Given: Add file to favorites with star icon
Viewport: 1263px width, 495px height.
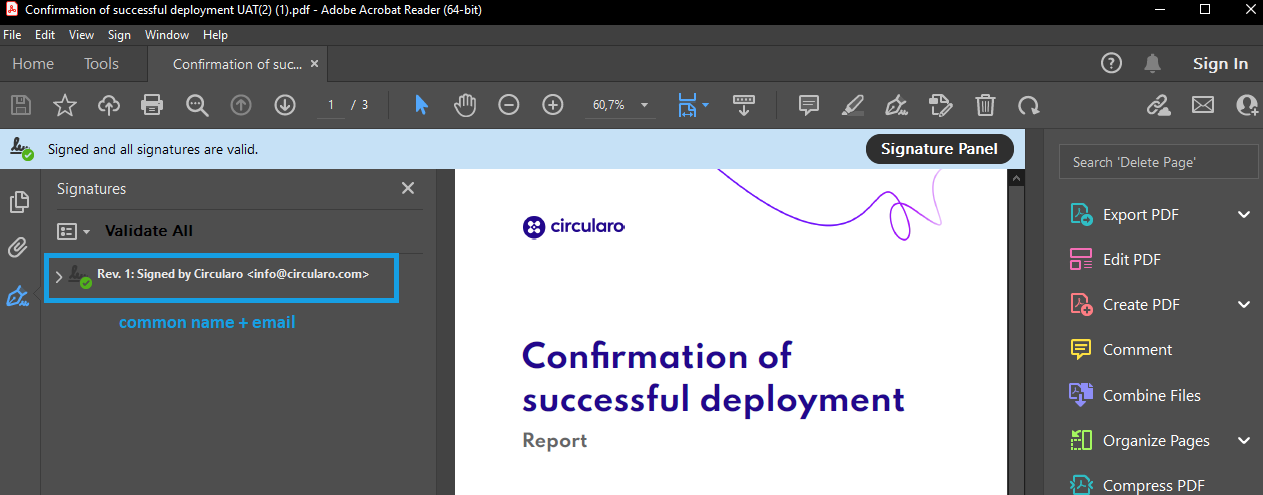Looking at the screenshot, I should coord(65,105).
